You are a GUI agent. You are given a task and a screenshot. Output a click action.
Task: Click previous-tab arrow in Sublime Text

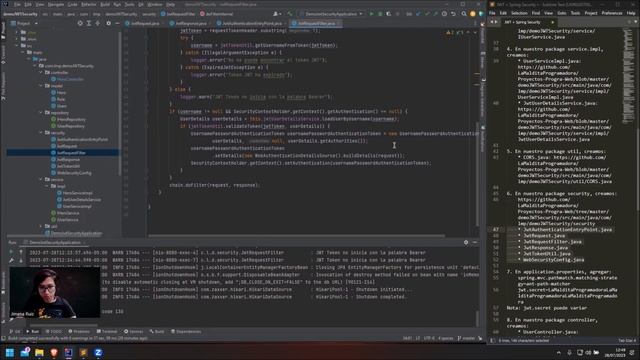coord(491,22)
